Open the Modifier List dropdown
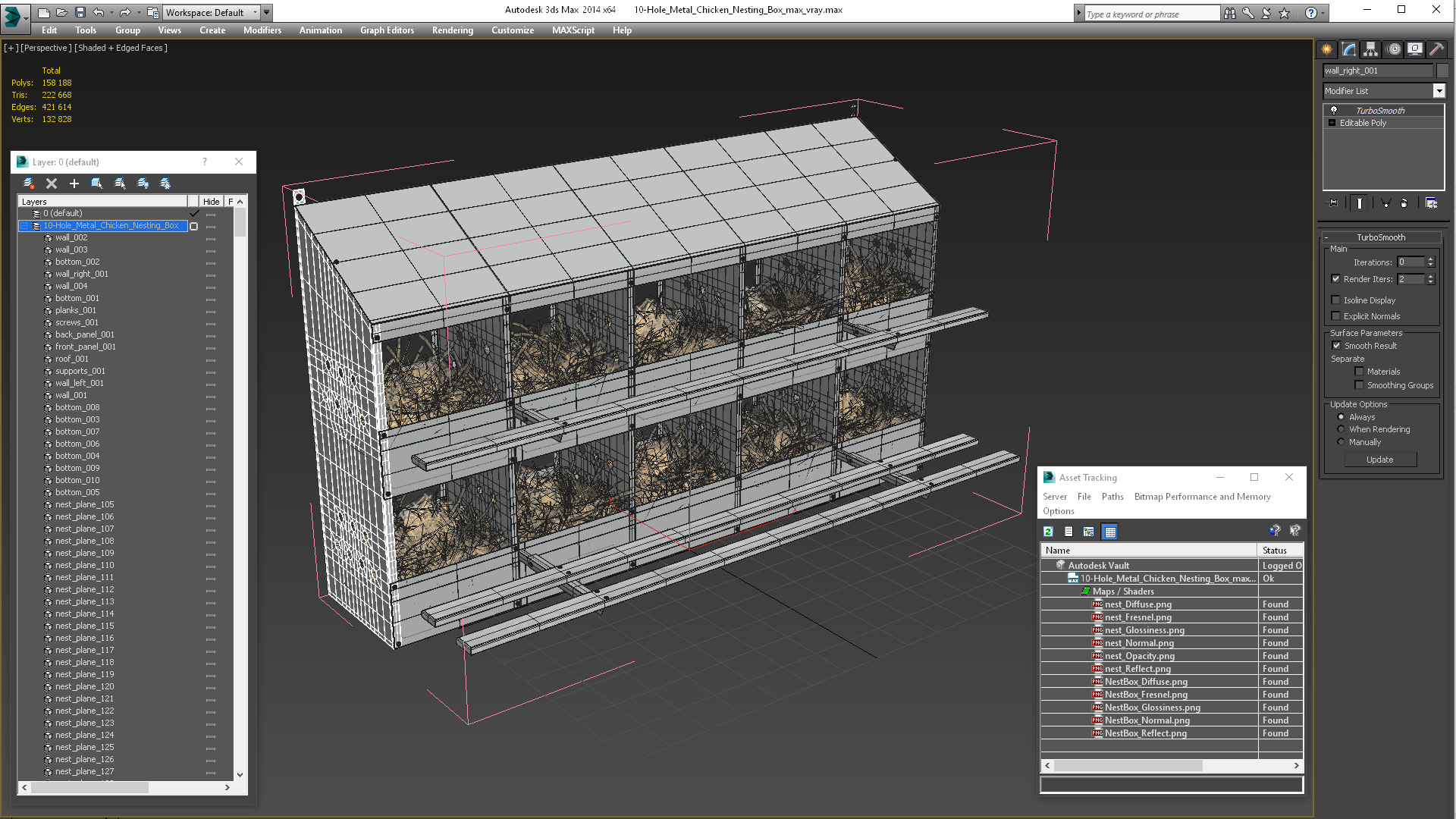This screenshot has height=819, width=1456. coord(1439,91)
